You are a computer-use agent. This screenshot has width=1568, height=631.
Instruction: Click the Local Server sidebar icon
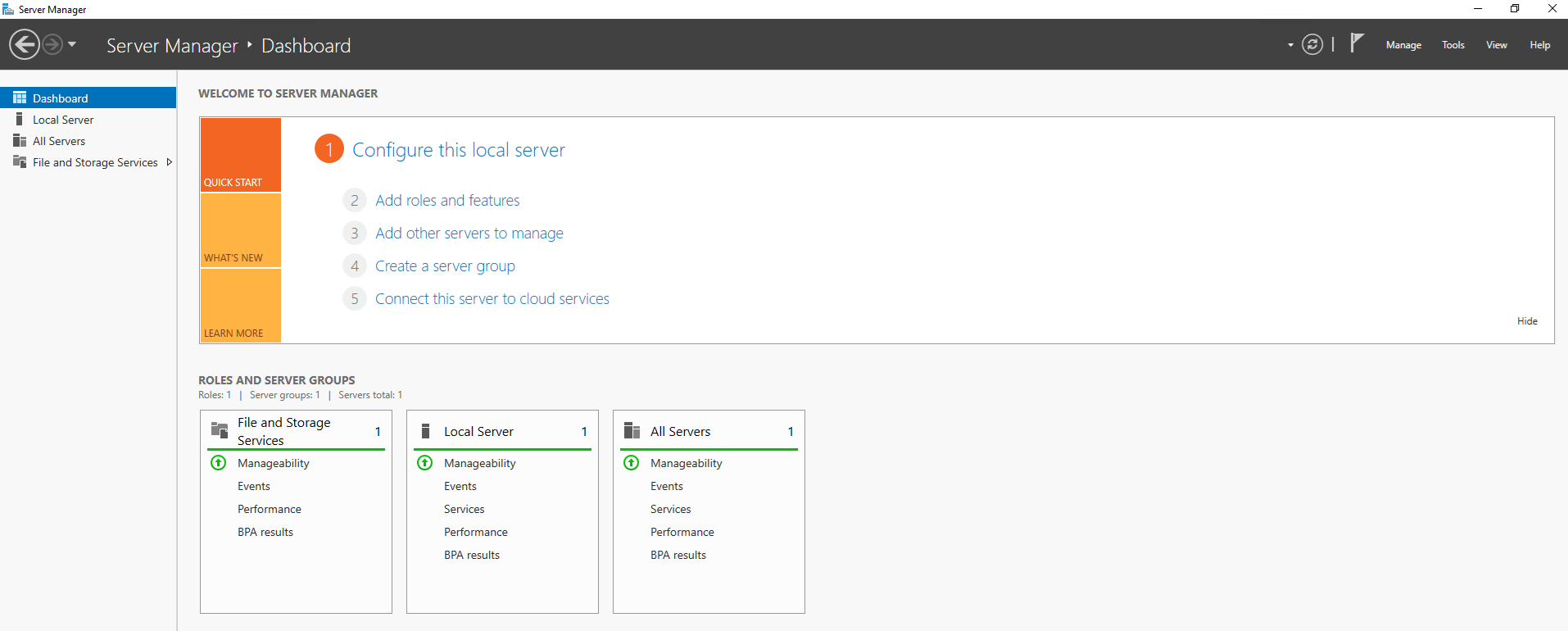(x=20, y=119)
